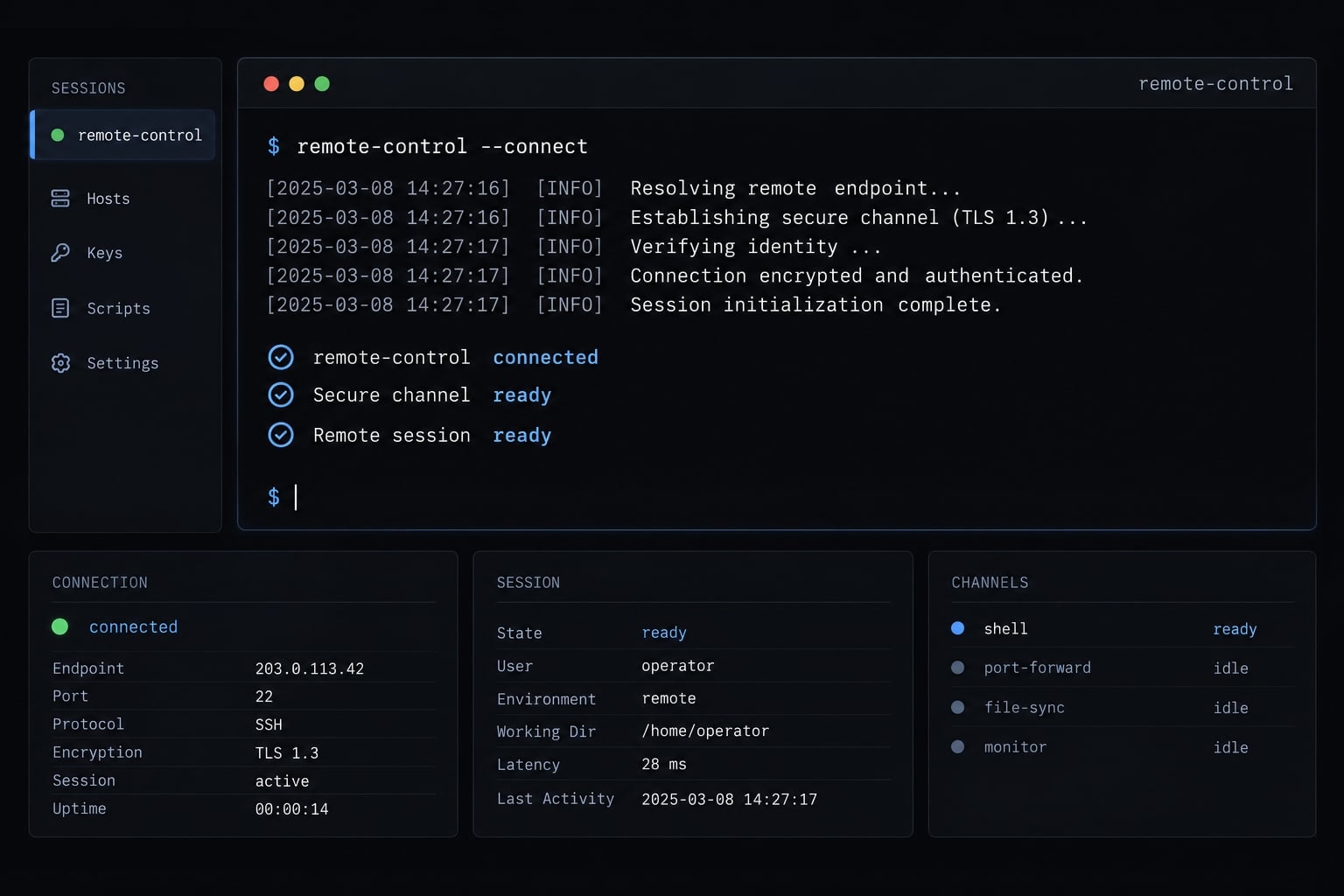
Task: Click the endpoint value 203.0.113.42
Action: [310, 668]
